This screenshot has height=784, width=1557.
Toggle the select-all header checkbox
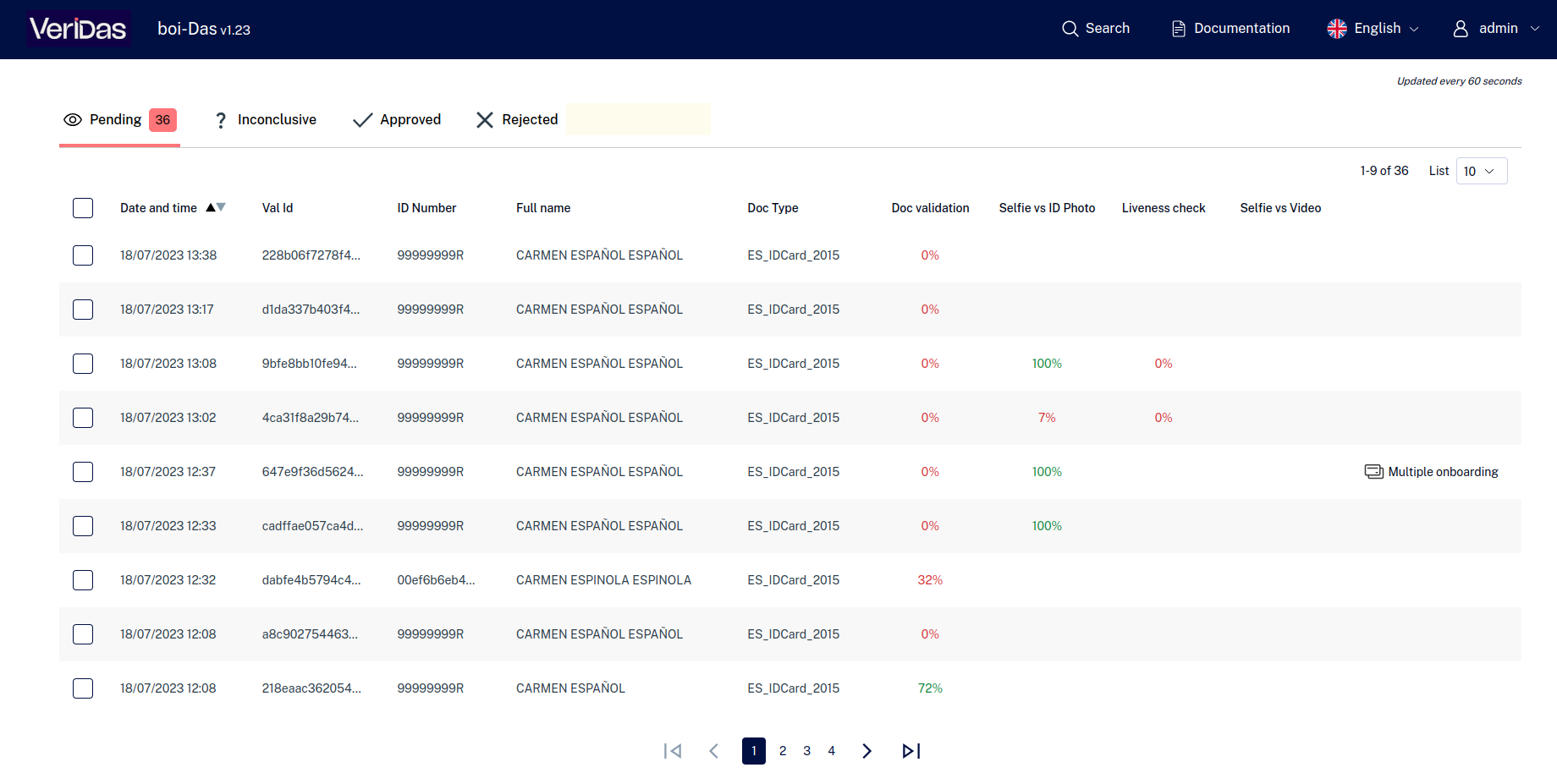83,208
